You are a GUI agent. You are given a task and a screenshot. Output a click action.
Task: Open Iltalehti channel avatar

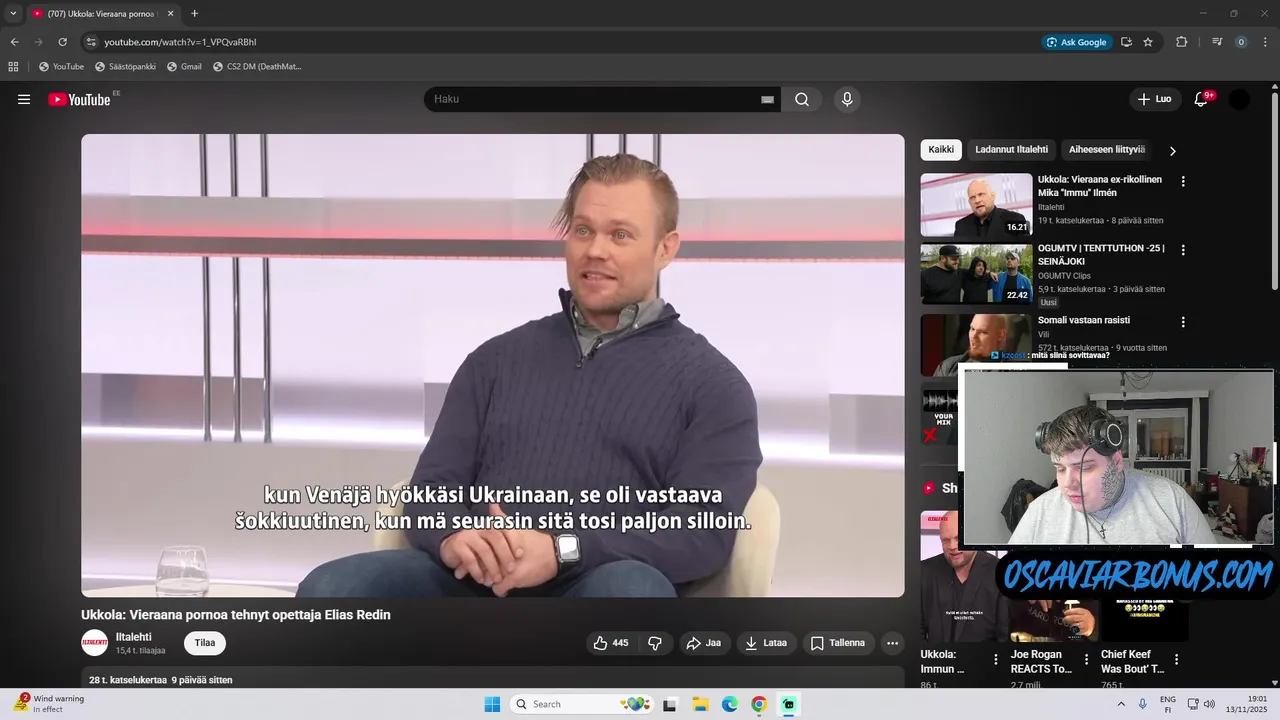click(x=95, y=643)
